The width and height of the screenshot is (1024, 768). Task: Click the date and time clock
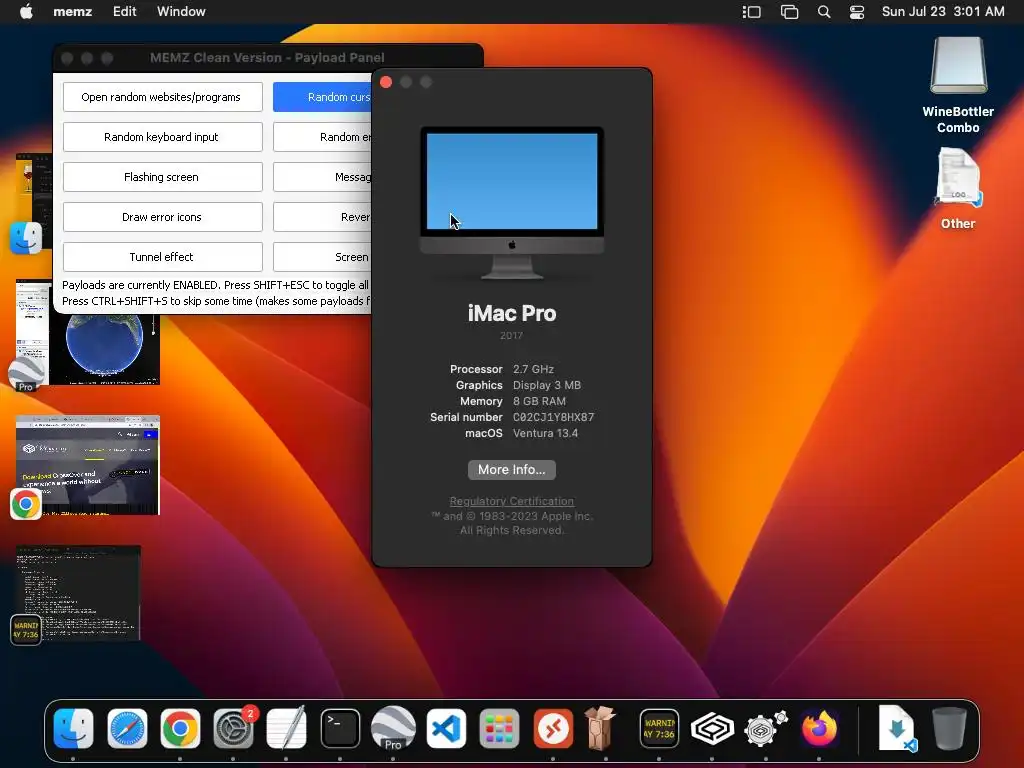click(943, 12)
